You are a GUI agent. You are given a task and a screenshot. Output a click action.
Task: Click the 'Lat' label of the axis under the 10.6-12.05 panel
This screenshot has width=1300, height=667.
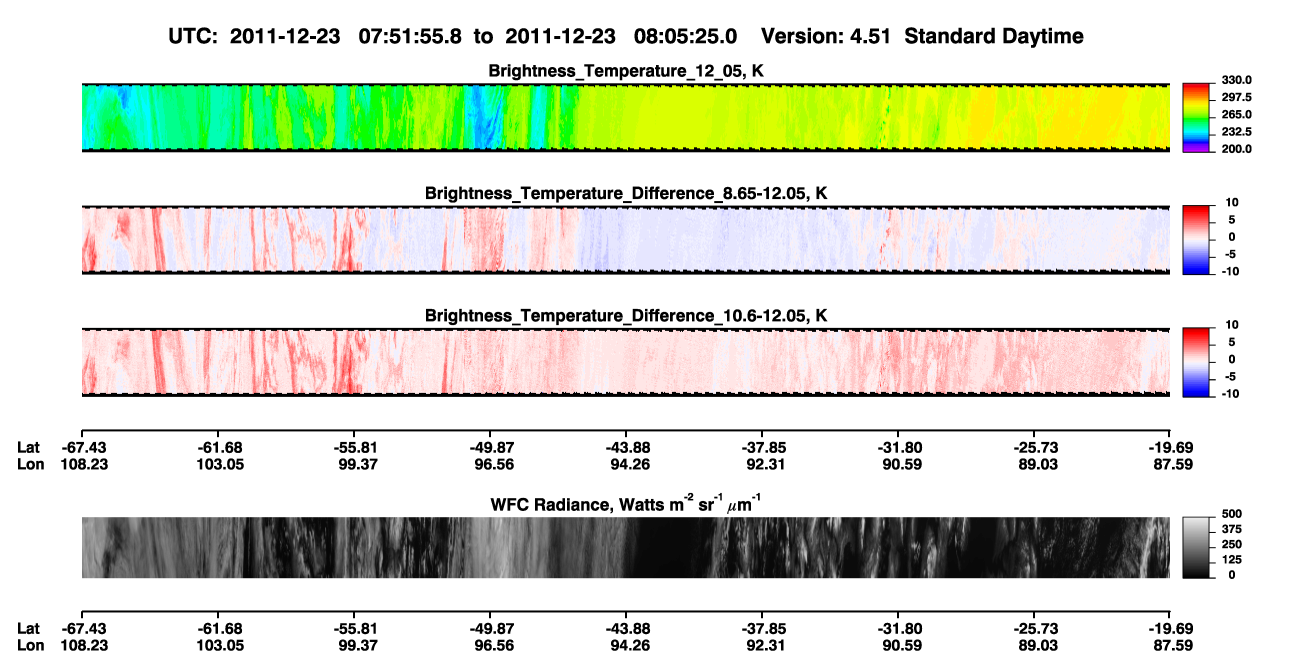click(x=28, y=447)
